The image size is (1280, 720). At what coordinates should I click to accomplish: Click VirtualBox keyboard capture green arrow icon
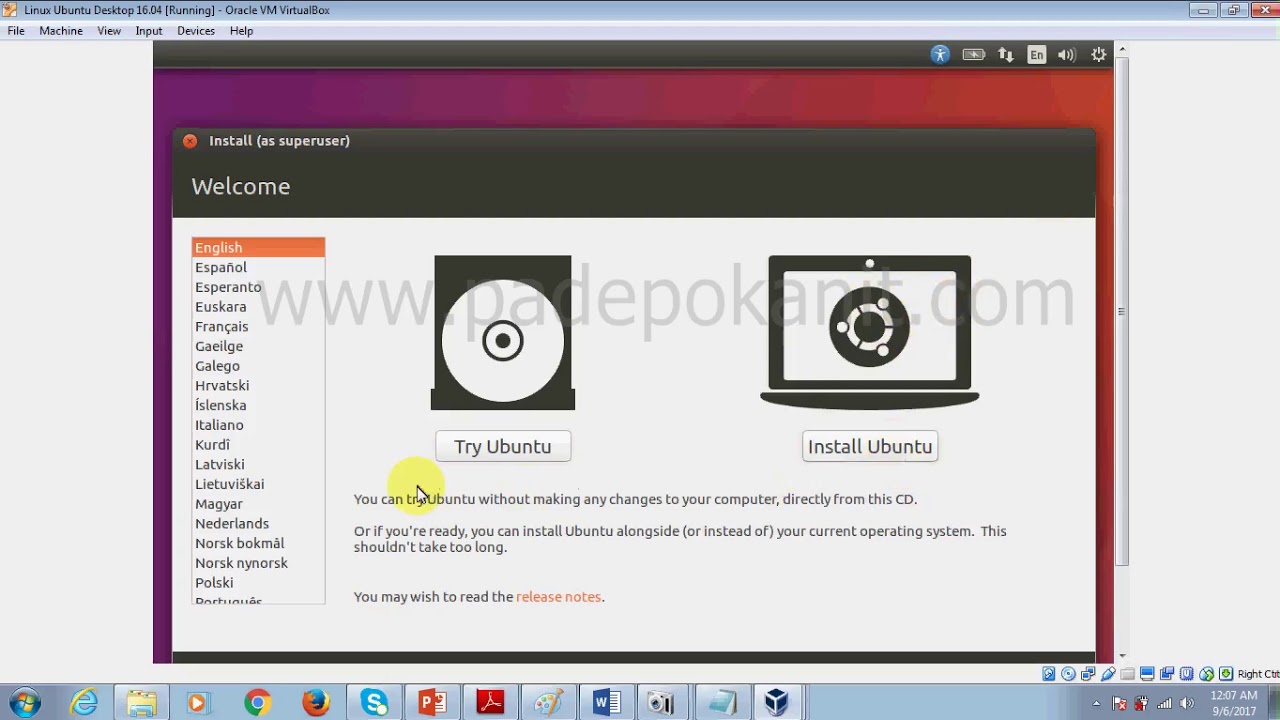pyautogui.click(x=1226, y=674)
